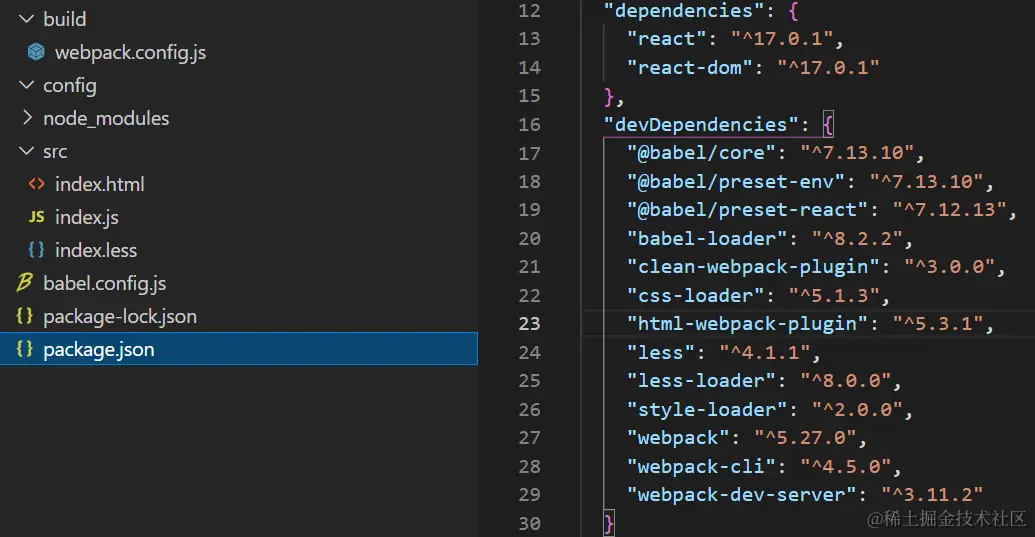The image size is (1035, 537).
Task: Click the "webpack-dev-server" key text
Action: coord(742,495)
